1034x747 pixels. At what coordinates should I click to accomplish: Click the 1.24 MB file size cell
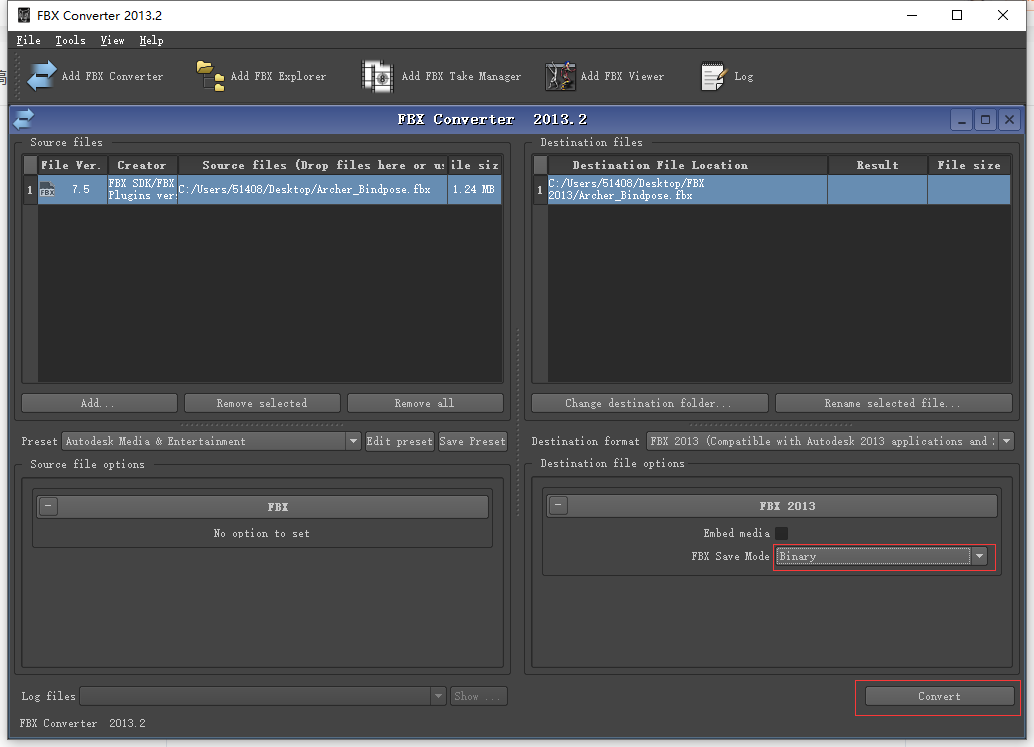pos(474,189)
